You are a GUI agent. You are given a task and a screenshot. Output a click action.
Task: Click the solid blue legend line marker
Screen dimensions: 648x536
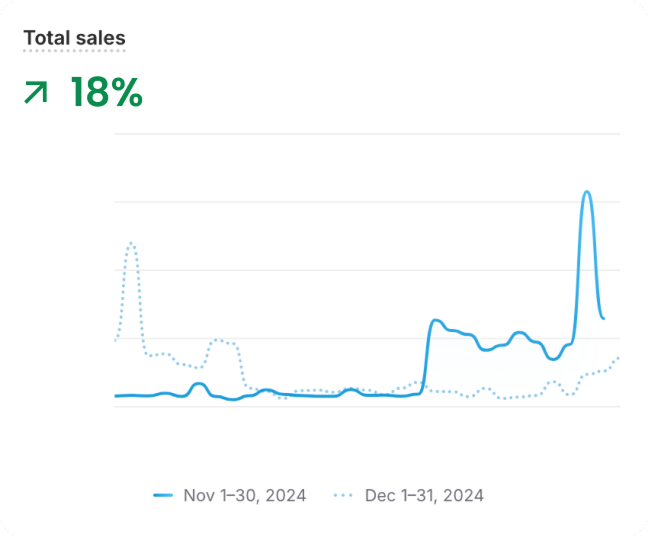pos(163,495)
